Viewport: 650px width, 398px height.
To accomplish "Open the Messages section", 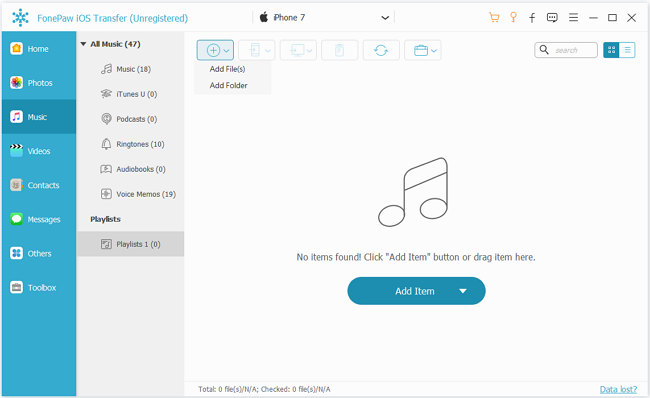I will pyautogui.click(x=39, y=219).
